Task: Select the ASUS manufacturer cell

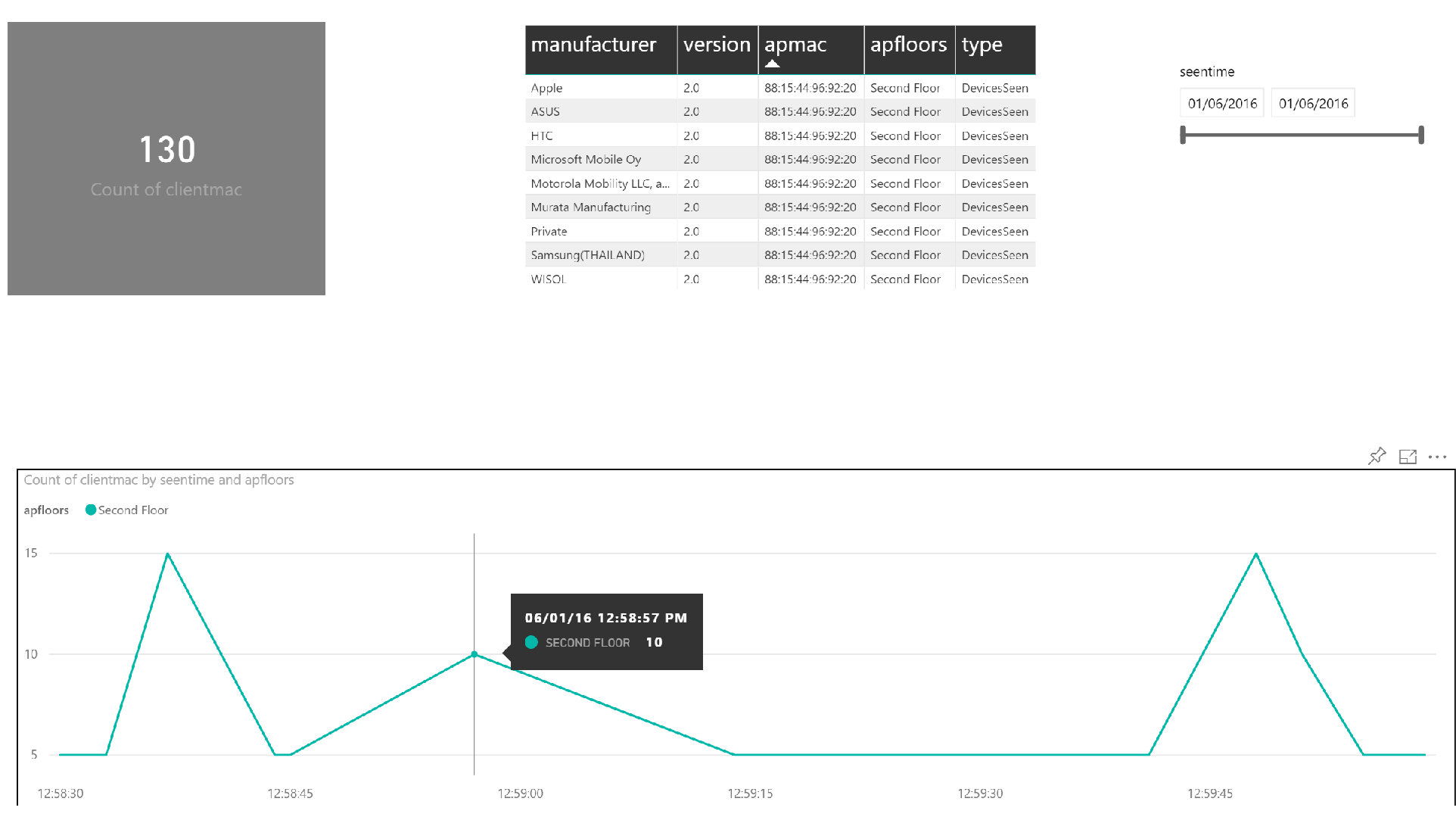Action: [x=601, y=111]
